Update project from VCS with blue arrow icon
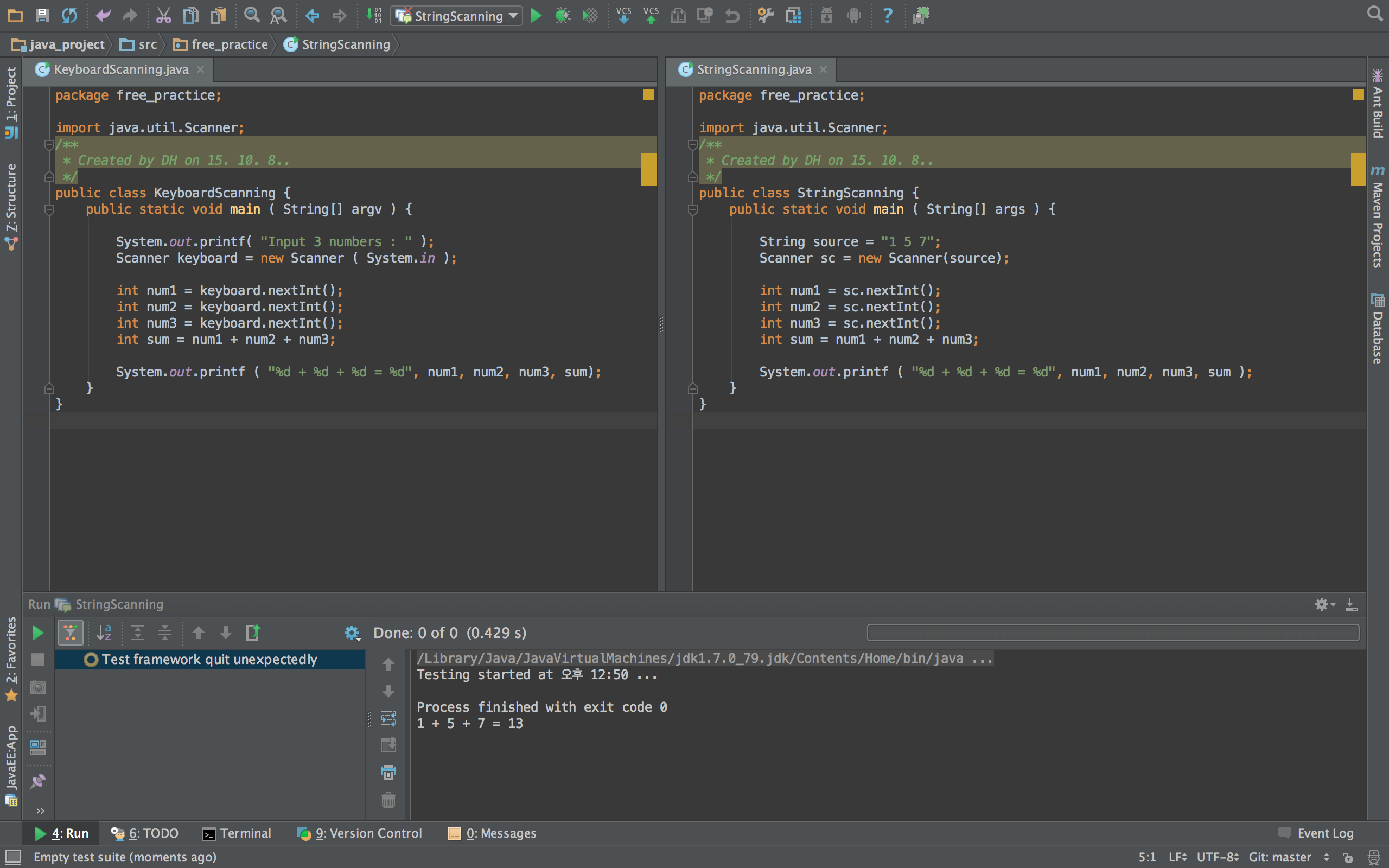Viewport: 1389px width, 868px height. point(624,16)
